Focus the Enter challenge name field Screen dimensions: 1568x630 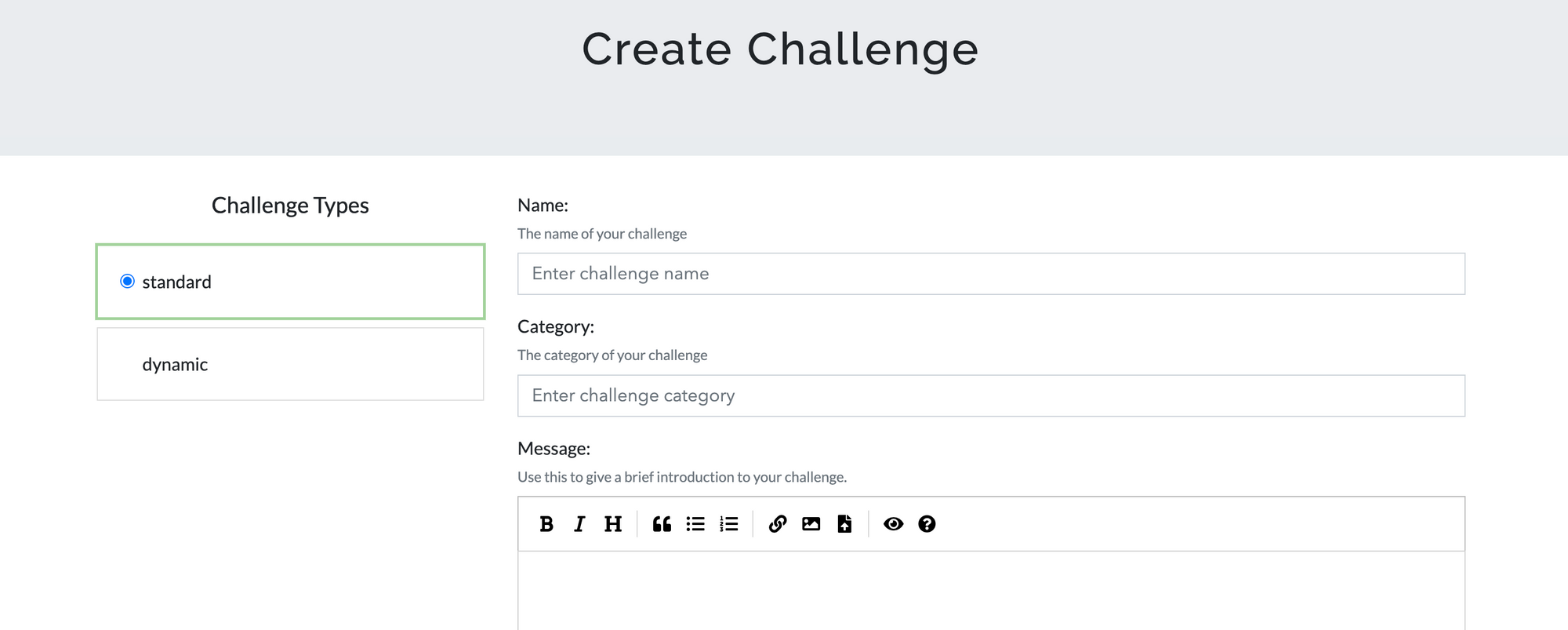[990, 273]
